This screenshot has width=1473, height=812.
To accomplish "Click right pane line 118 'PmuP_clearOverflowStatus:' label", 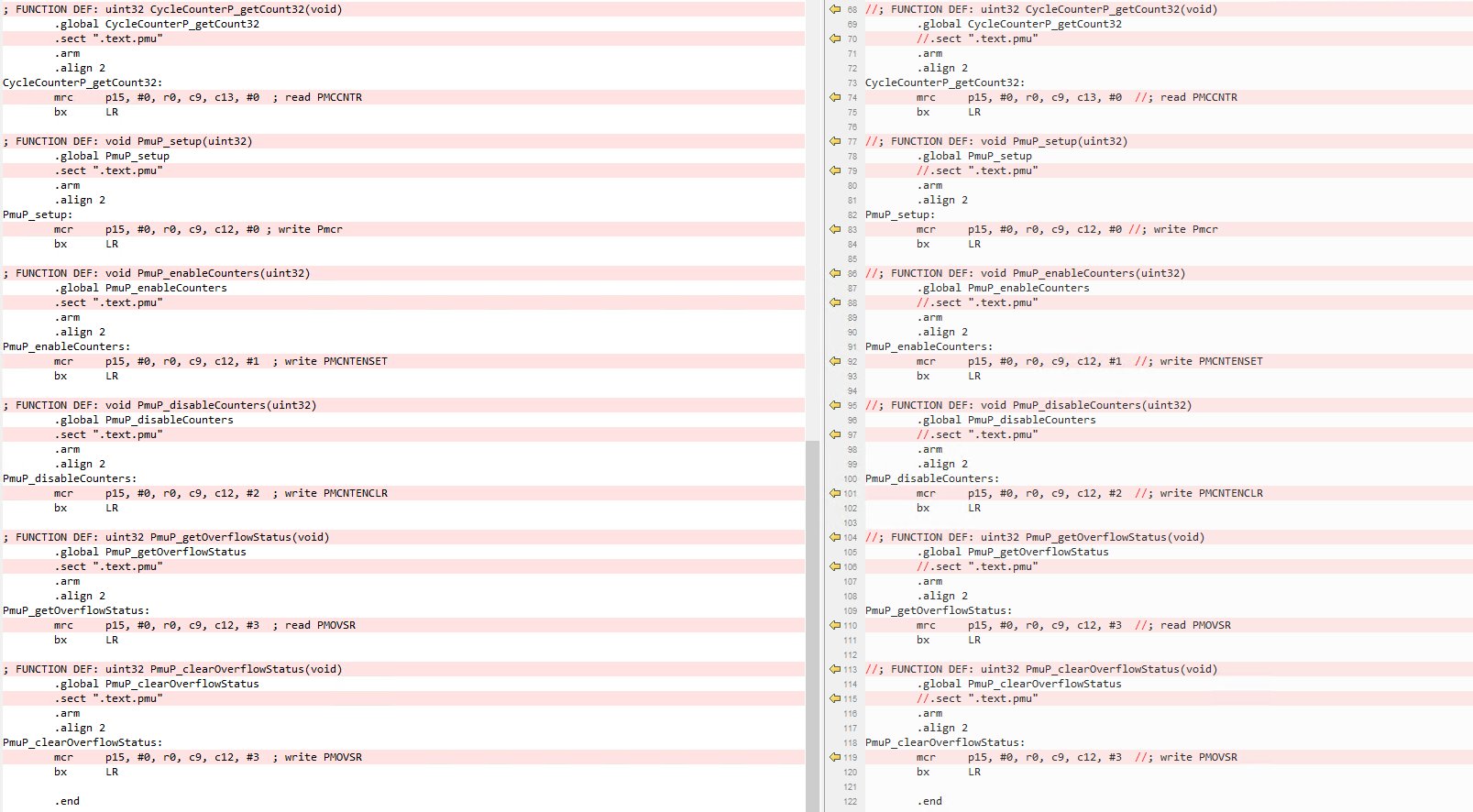I will [x=1169, y=742].
